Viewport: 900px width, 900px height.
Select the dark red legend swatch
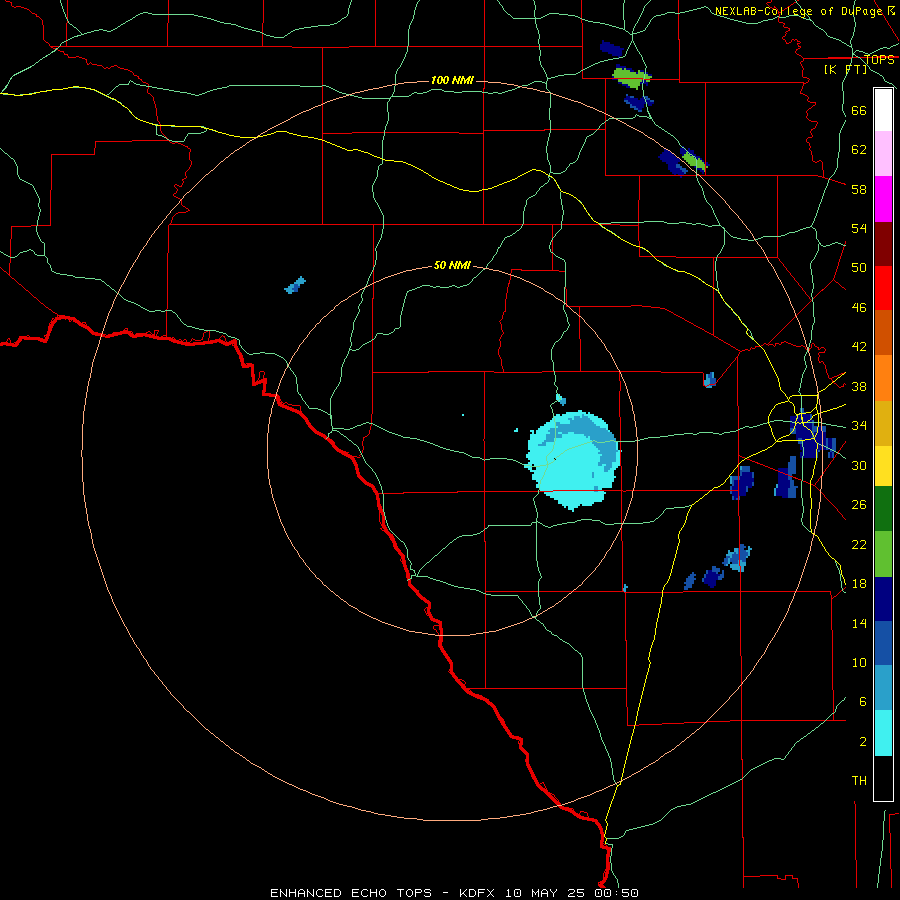883,244
